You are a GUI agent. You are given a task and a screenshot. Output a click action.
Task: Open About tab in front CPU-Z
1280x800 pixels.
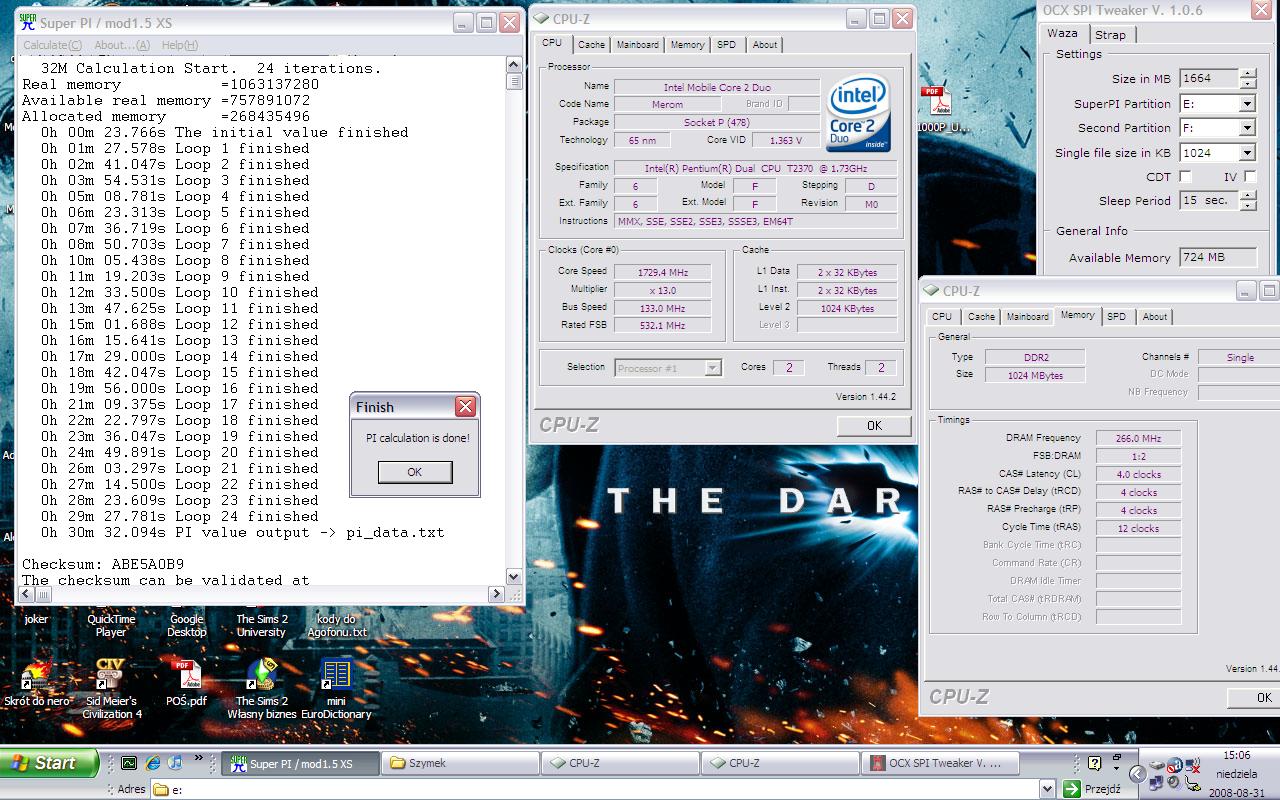point(765,45)
